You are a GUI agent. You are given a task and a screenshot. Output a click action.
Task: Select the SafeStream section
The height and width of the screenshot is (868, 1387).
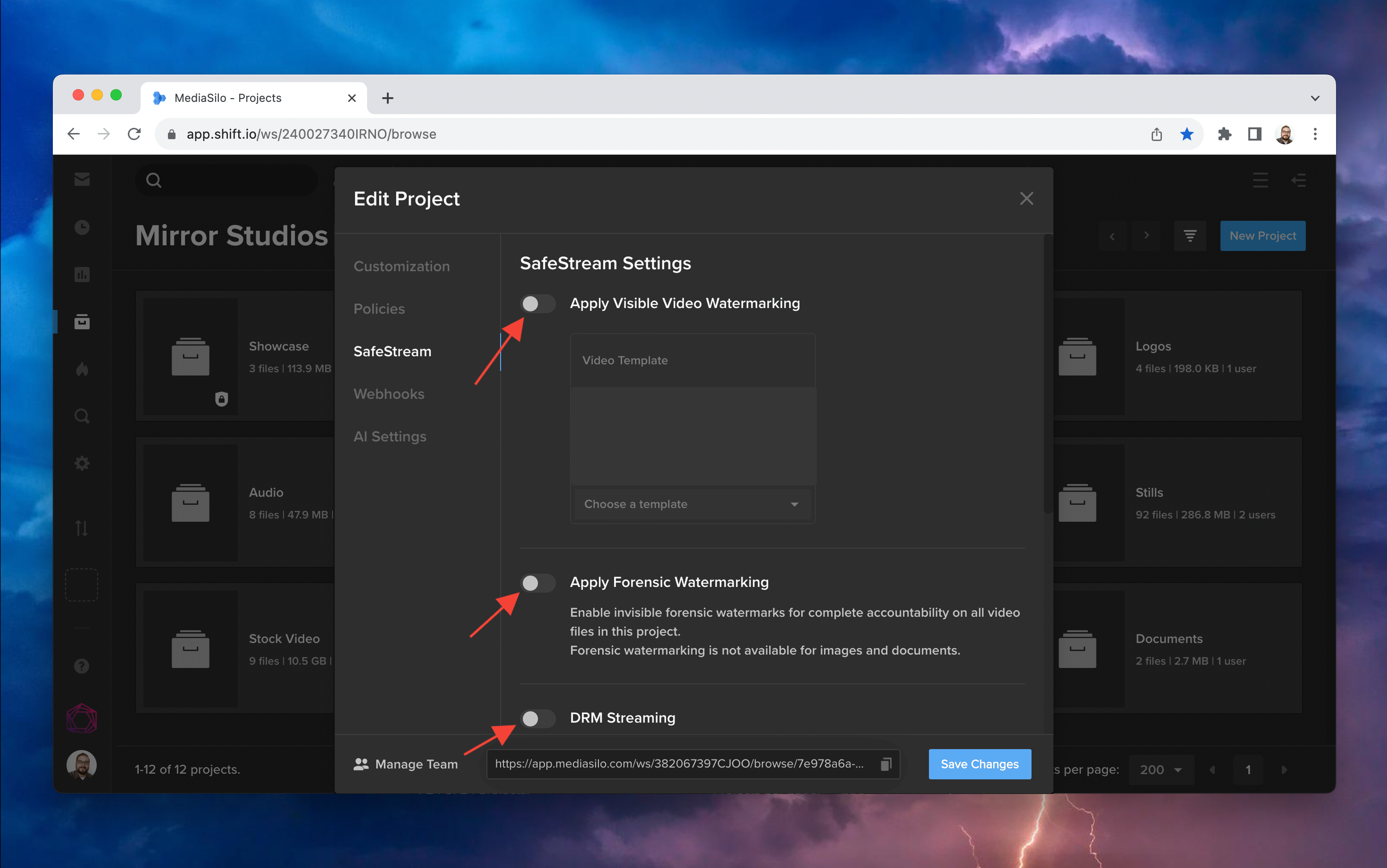pos(392,351)
